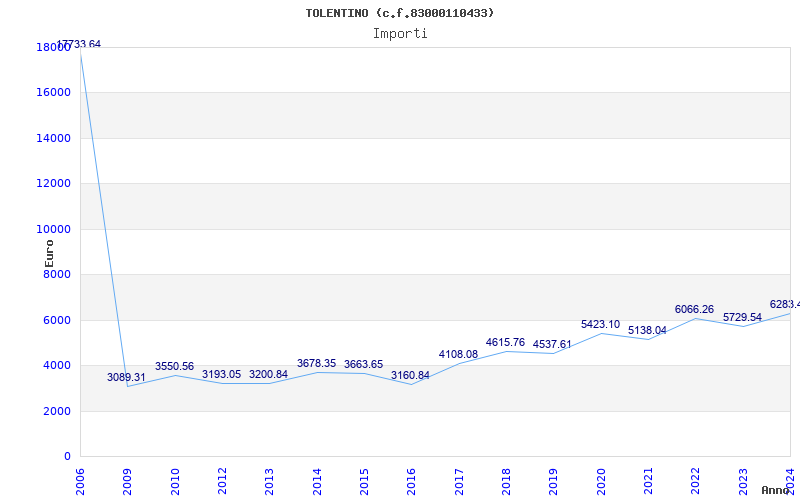The image size is (800, 500).
Task: Click x-axis year 2022
Action: pyautogui.click(x=695, y=481)
